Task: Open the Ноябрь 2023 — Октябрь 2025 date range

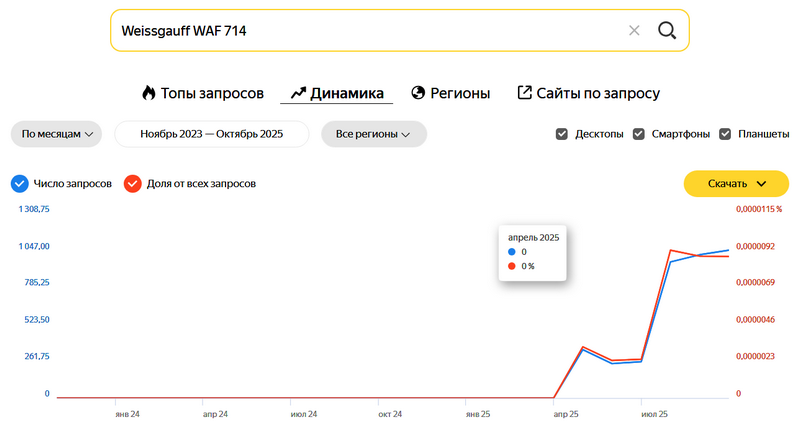Action: (212, 134)
